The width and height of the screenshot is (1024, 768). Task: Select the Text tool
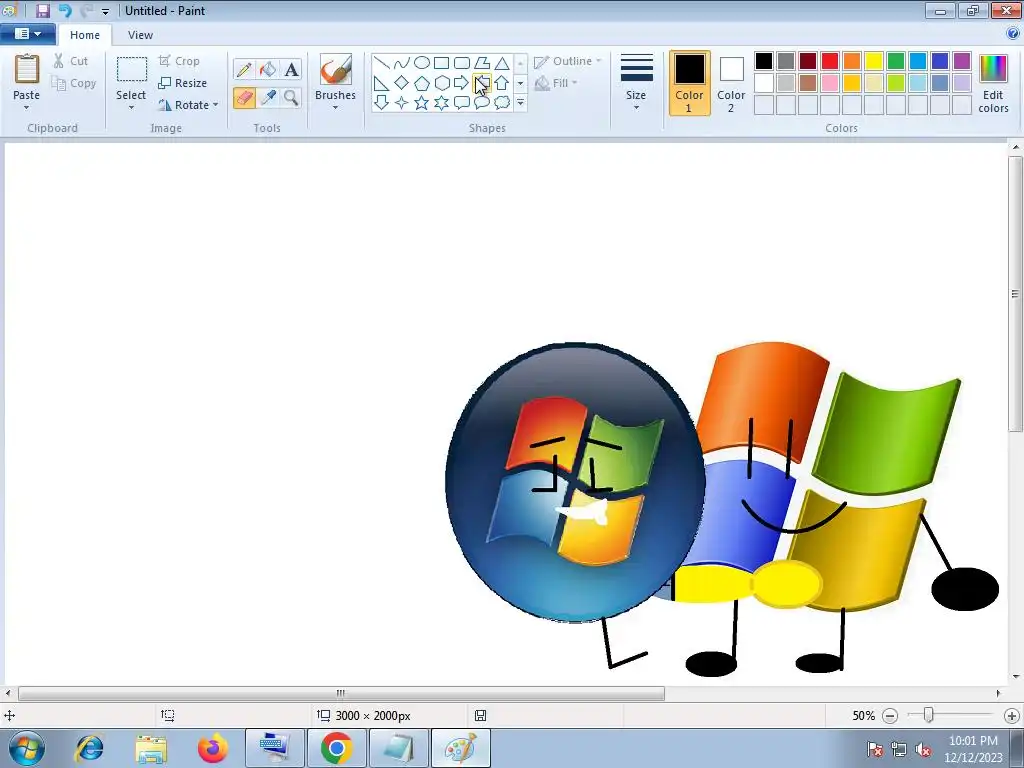tap(291, 69)
